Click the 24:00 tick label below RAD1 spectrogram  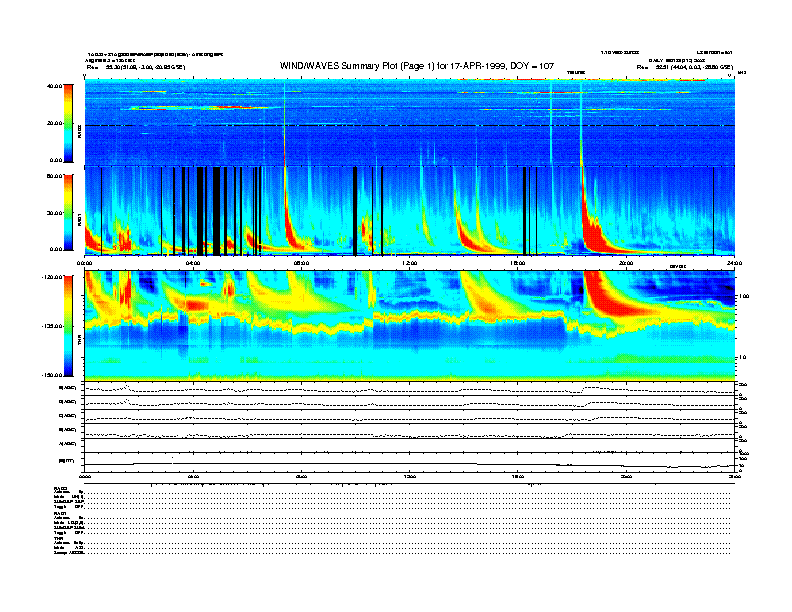734,263
